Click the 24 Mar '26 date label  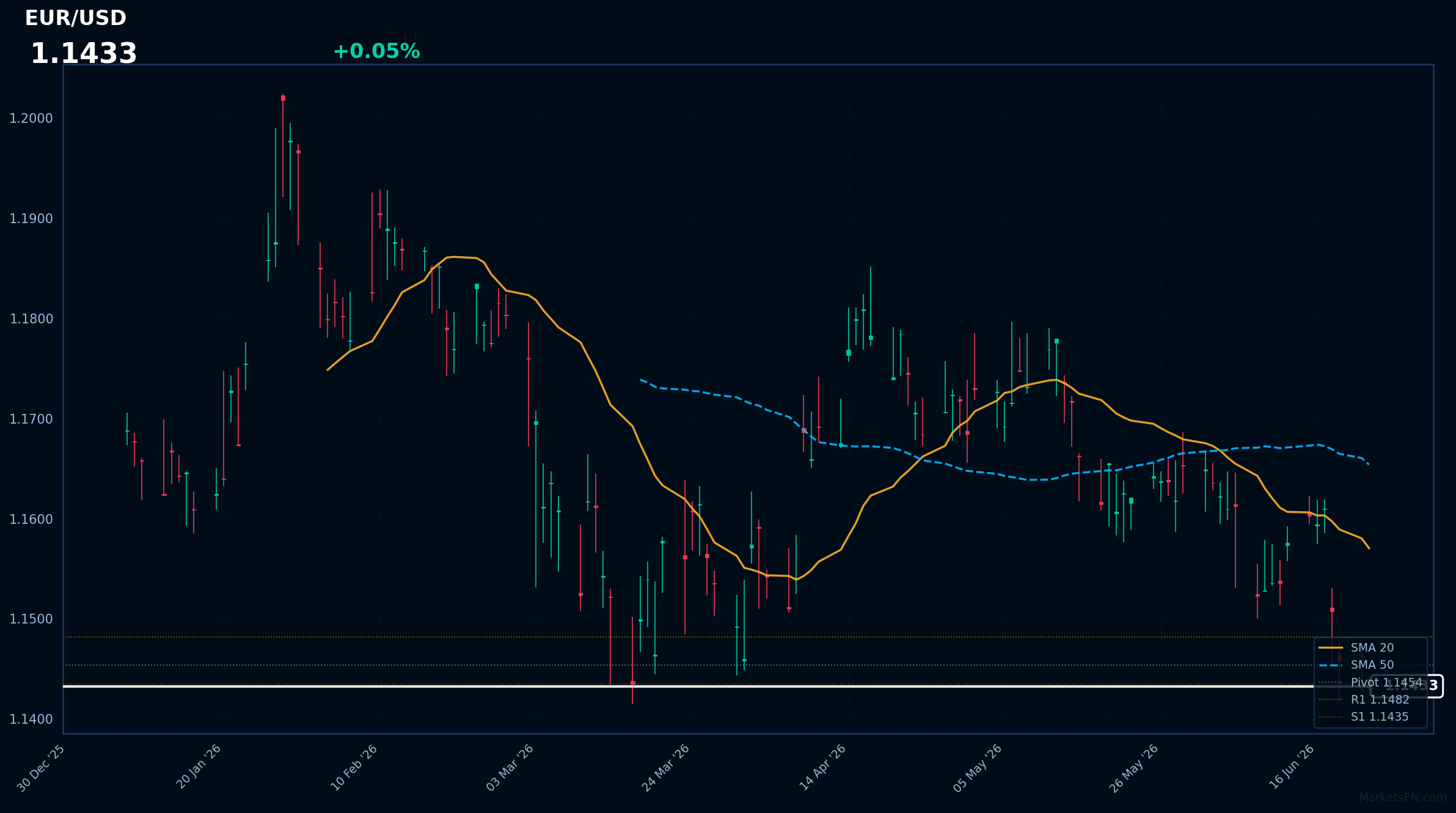click(x=666, y=768)
